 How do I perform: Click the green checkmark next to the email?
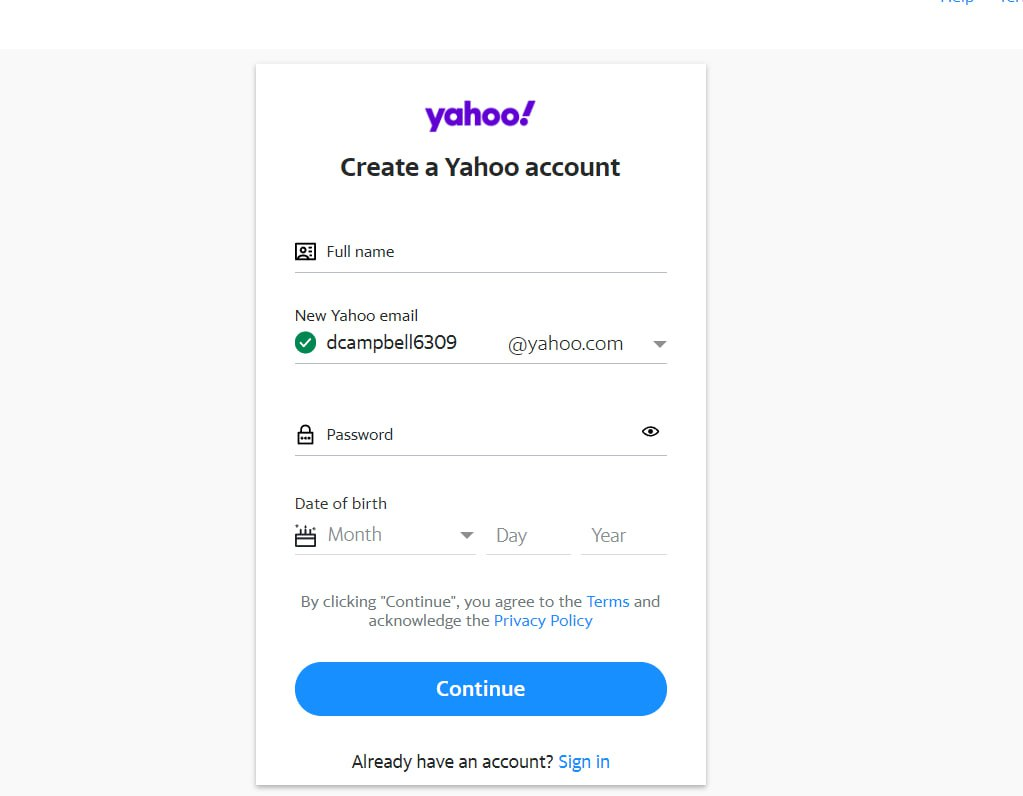pyautogui.click(x=306, y=343)
